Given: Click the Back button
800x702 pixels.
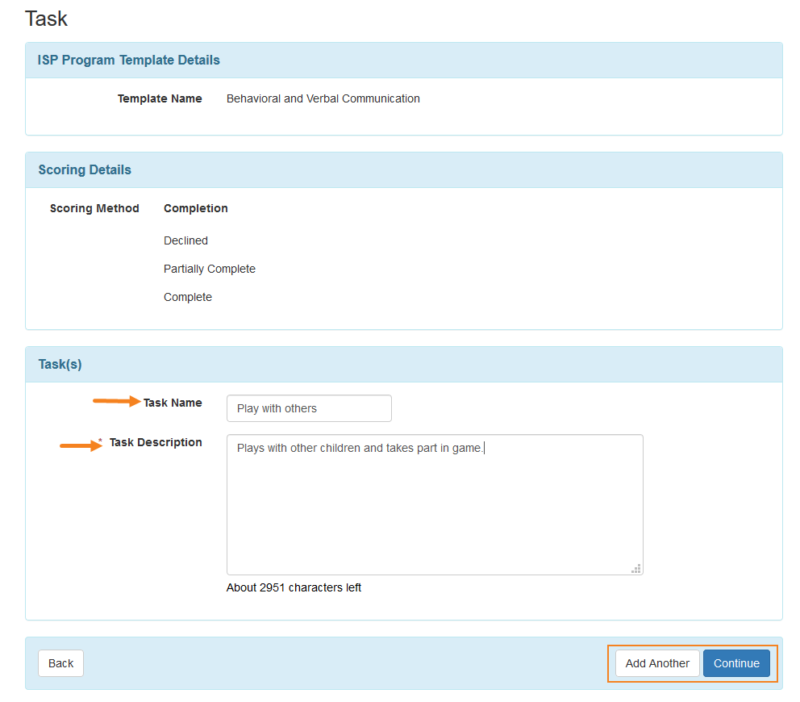Looking at the screenshot, I should [60, 663].
